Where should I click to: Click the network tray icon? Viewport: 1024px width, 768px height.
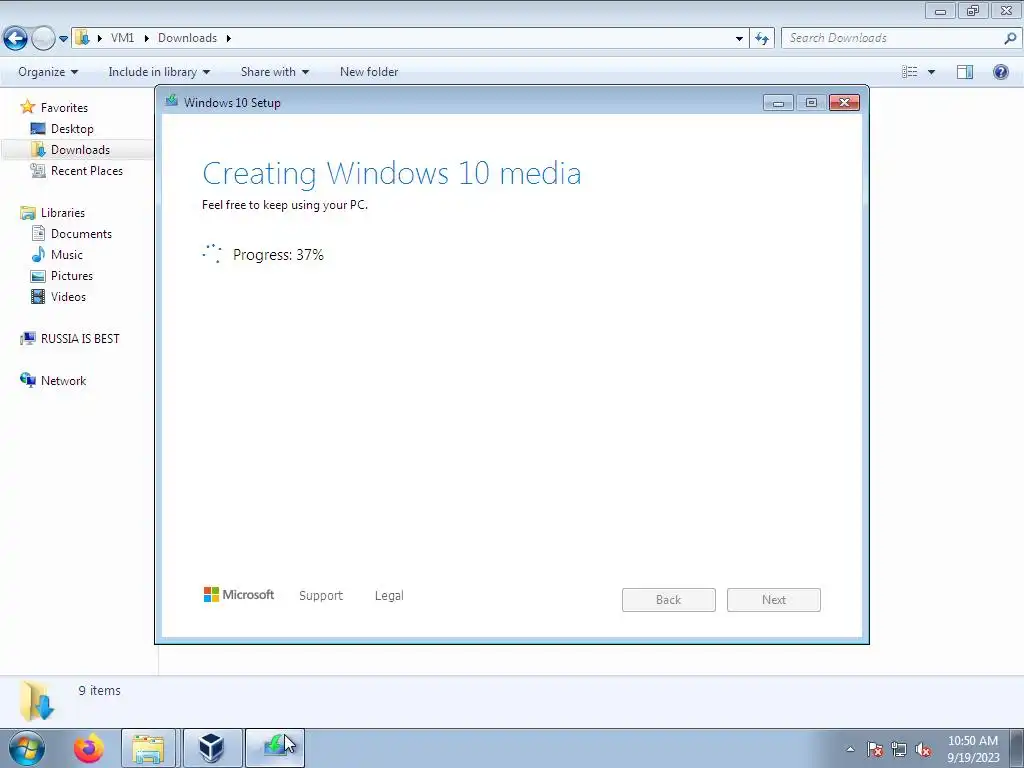(x=899, y=749)
